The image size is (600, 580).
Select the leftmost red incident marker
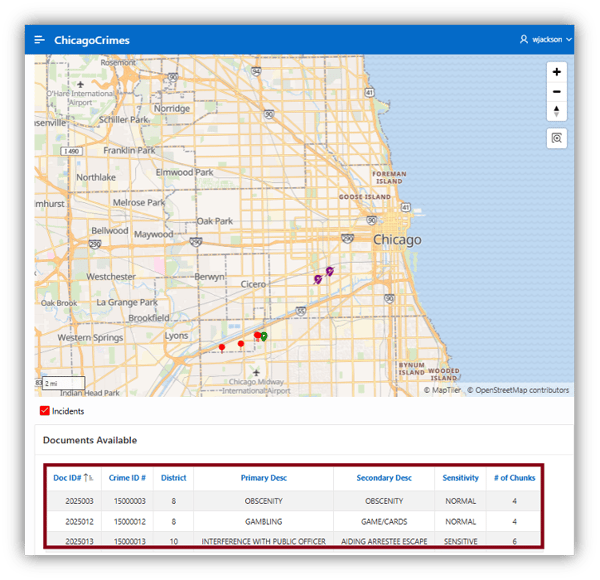pyautogui.click(x=222, y=347)
